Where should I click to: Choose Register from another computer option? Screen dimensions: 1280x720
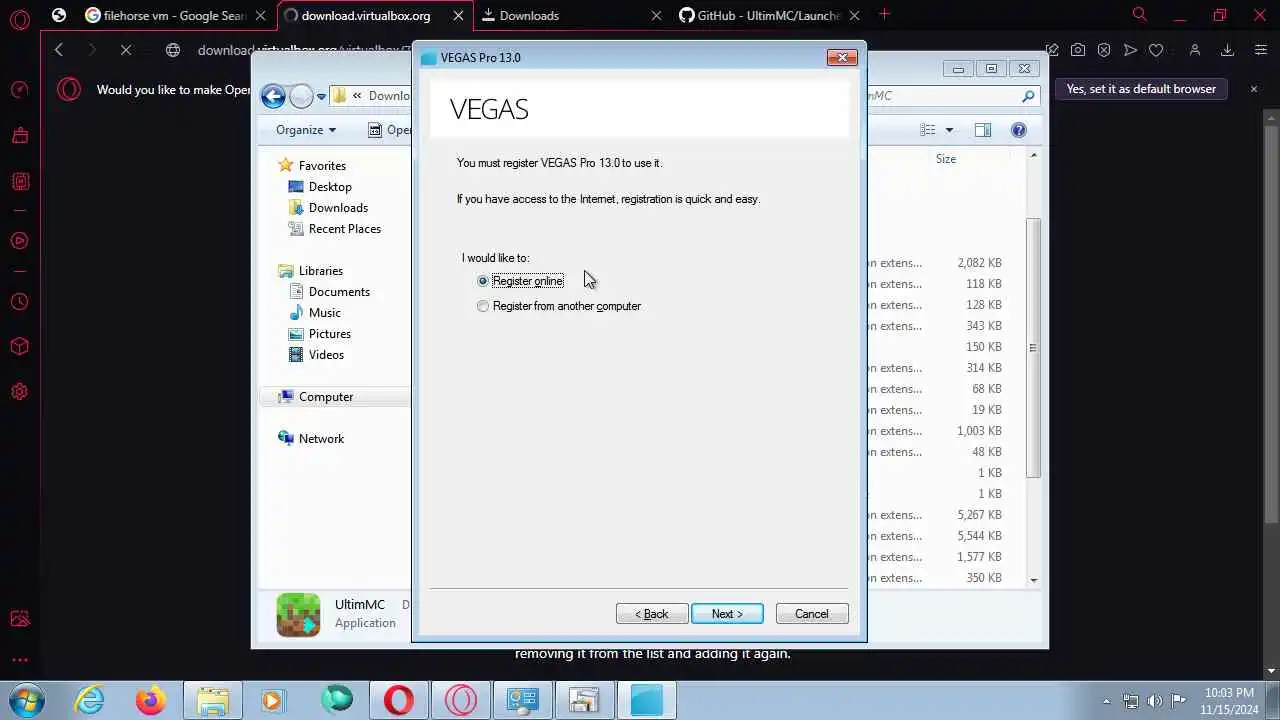pyautogui.click(x=483, y=306)
